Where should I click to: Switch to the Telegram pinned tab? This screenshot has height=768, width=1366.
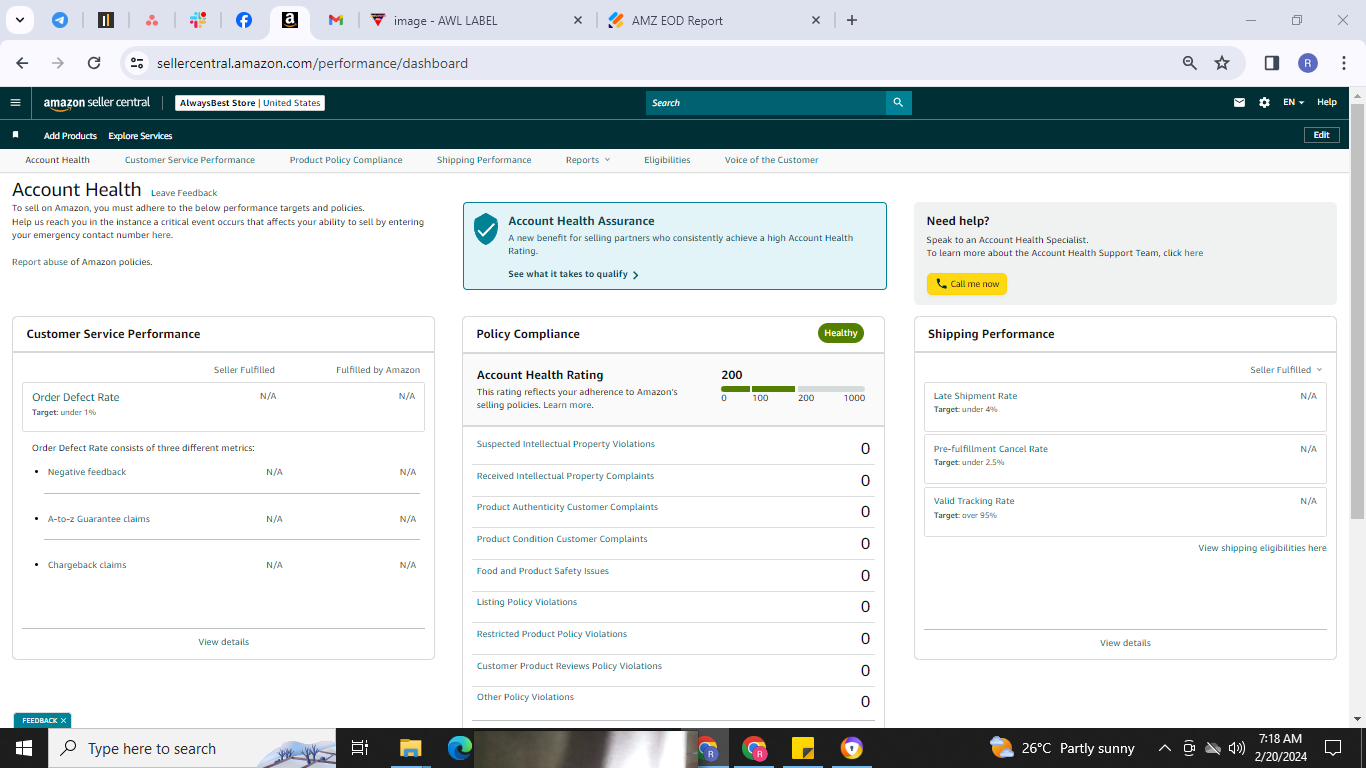coord(60,20)
